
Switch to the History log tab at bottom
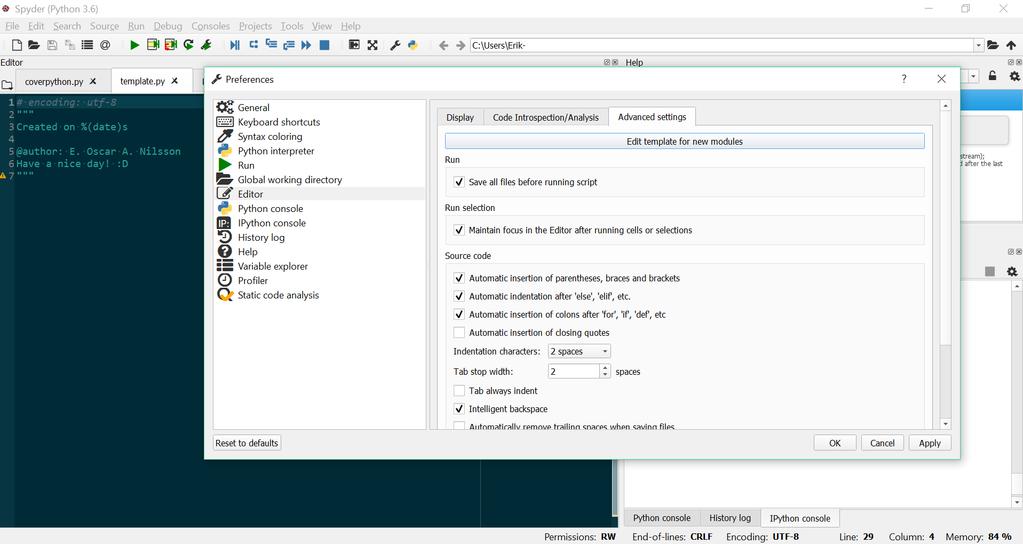pyautogui.click(x=729, y=518)
